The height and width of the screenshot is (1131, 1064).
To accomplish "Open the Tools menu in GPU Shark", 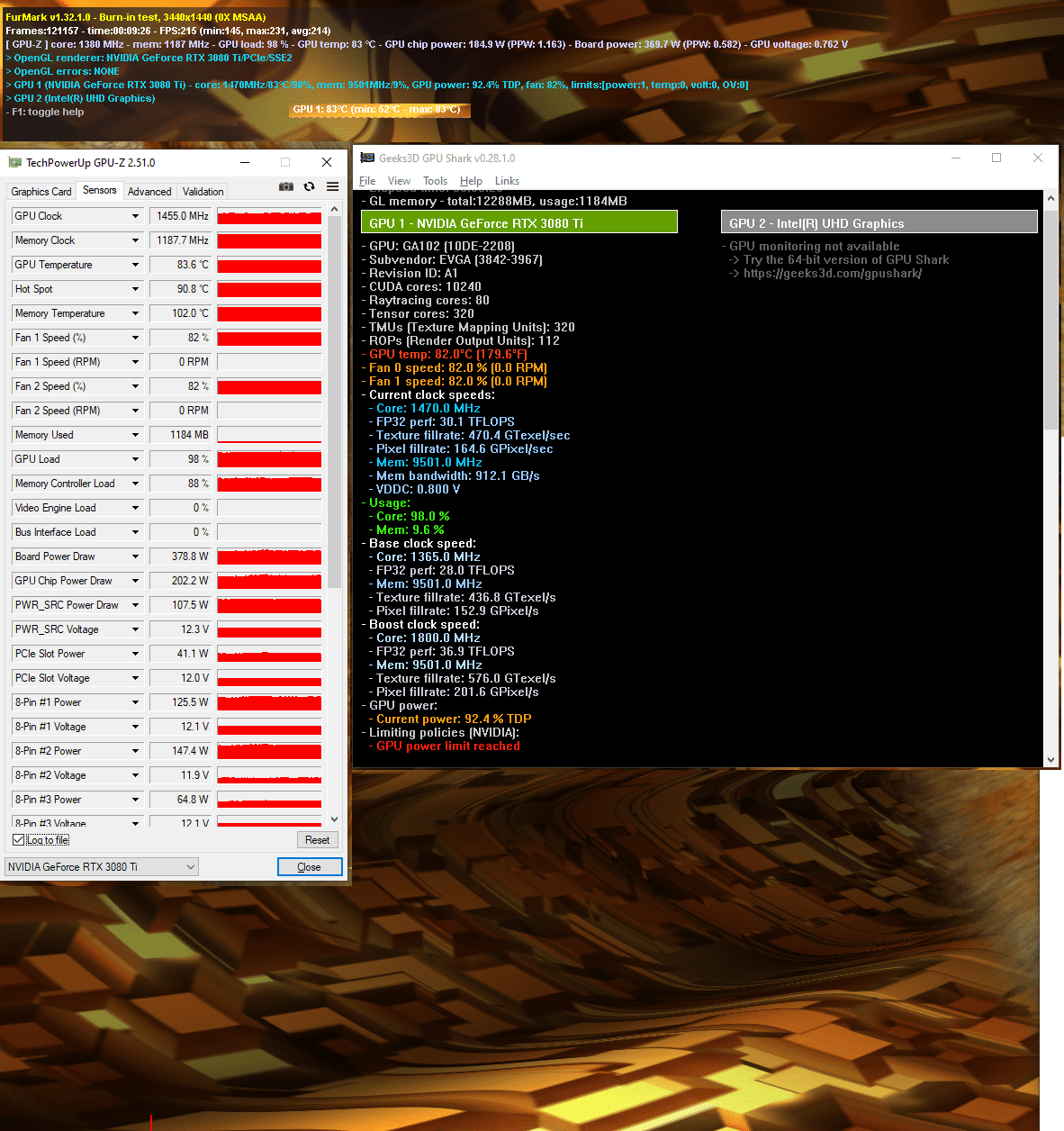I will click(x=435, y=180).
